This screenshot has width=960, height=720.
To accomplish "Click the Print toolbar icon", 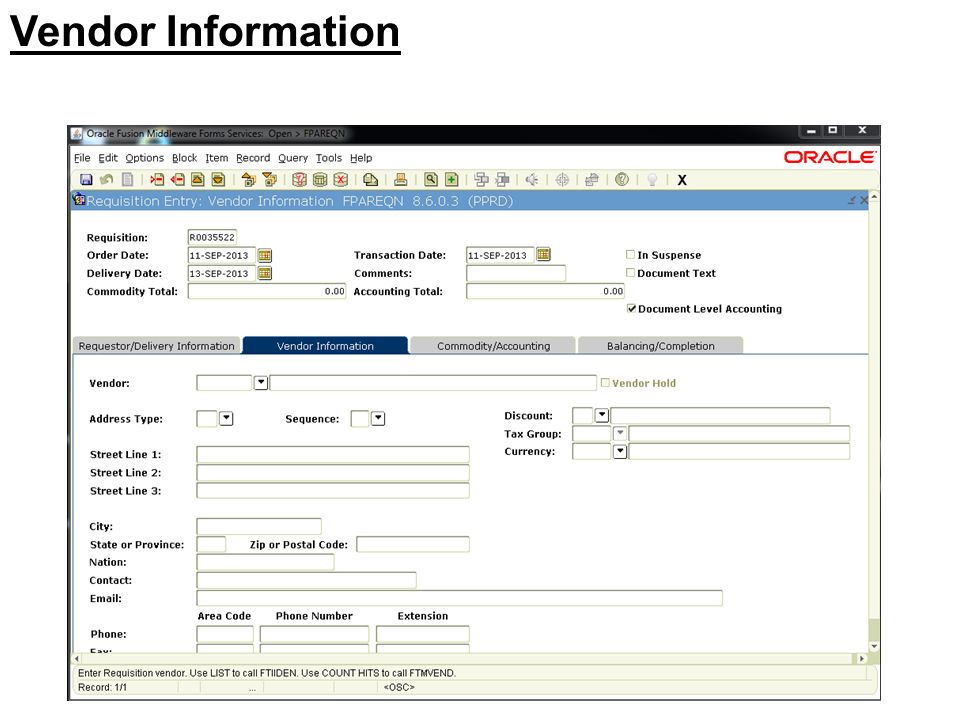I will click(401, 179).
